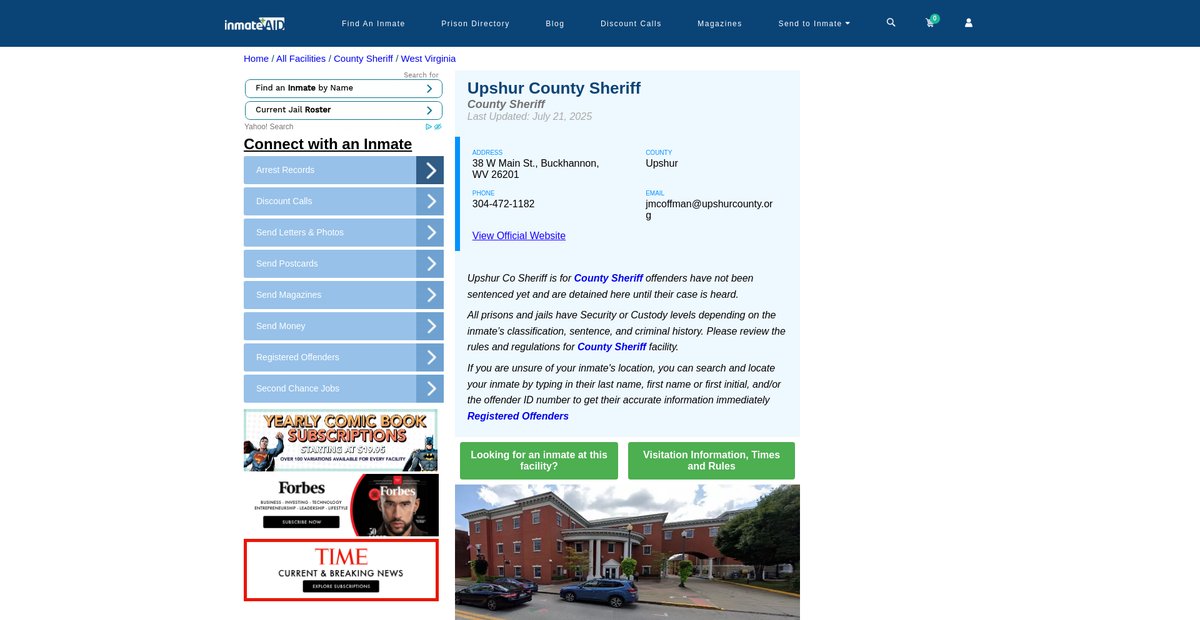Go to Home breadcrumb link
This screenshot has width=1200, height=620.
coord(256,59)
